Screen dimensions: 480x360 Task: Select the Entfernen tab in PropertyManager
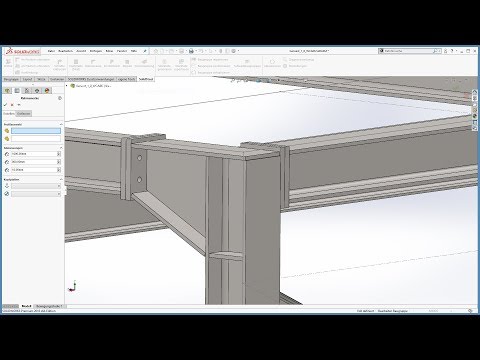point(24,114)
